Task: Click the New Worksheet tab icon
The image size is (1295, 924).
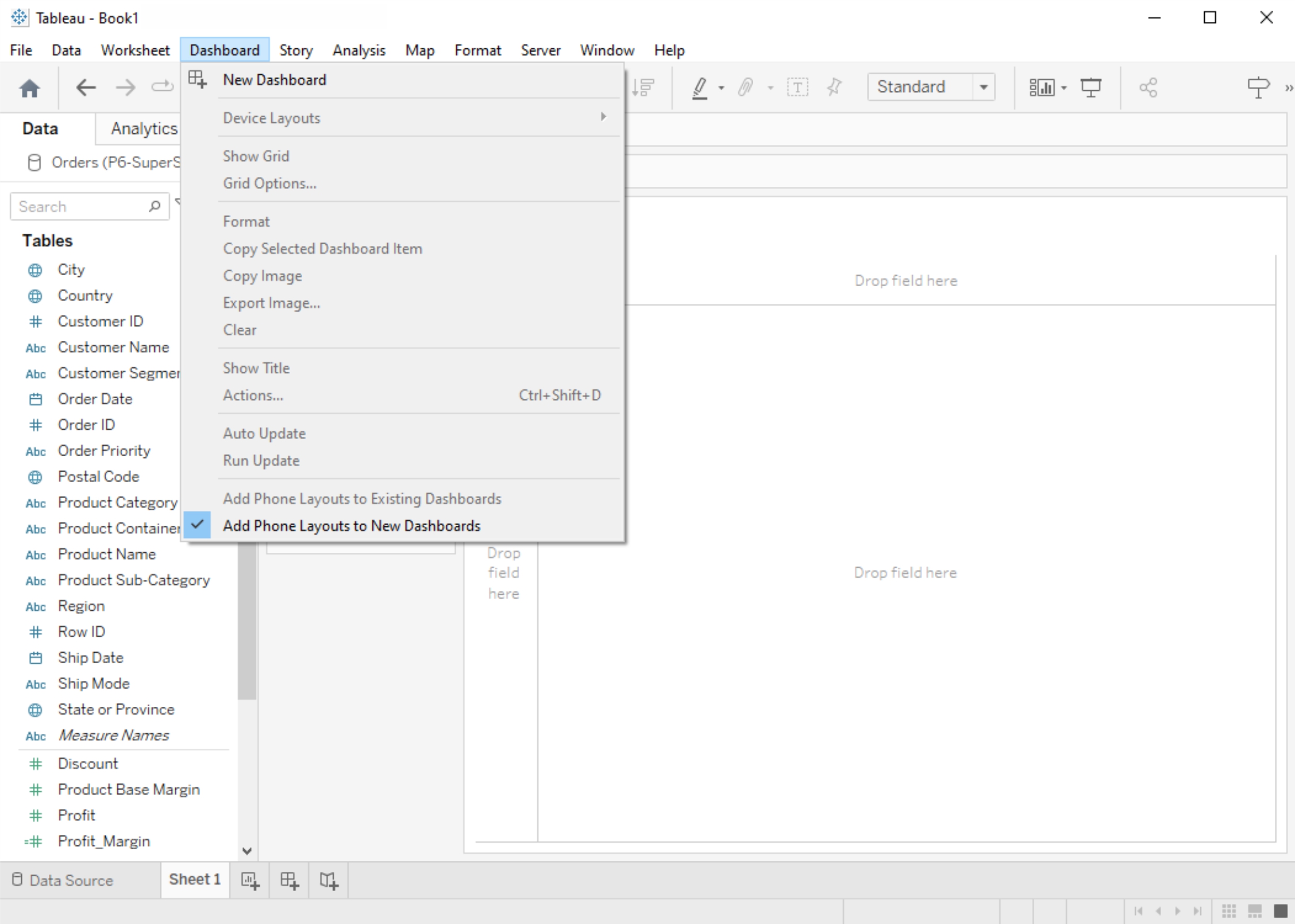Action: pyautogui.click(x=250, y=881)
